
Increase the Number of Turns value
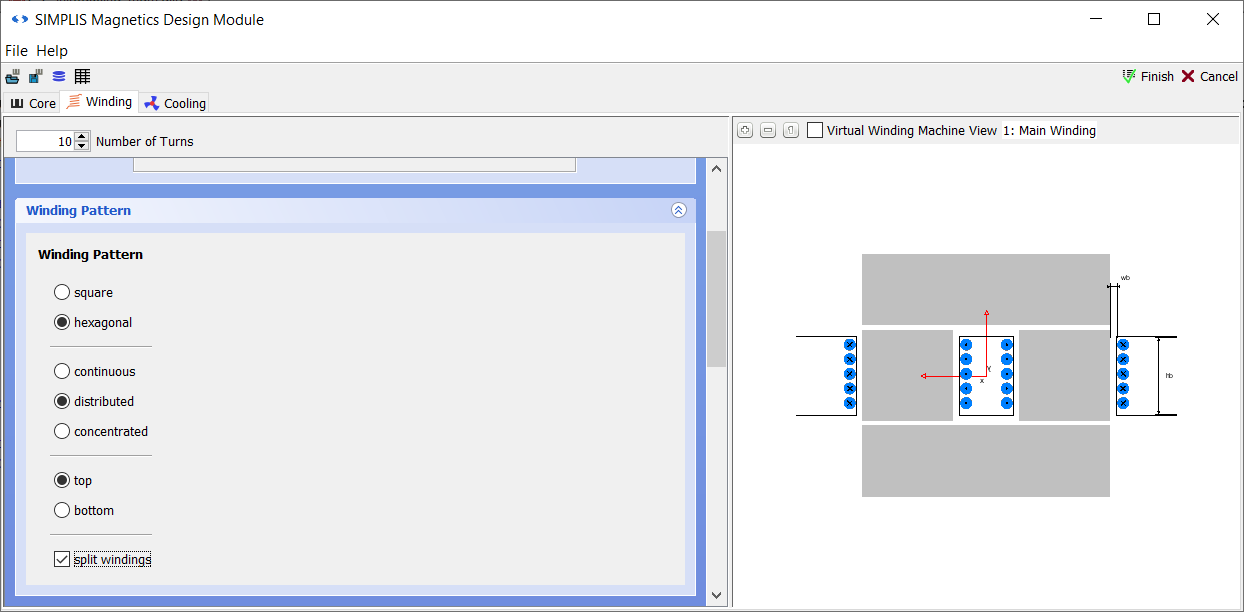click(x=82, y=137)
